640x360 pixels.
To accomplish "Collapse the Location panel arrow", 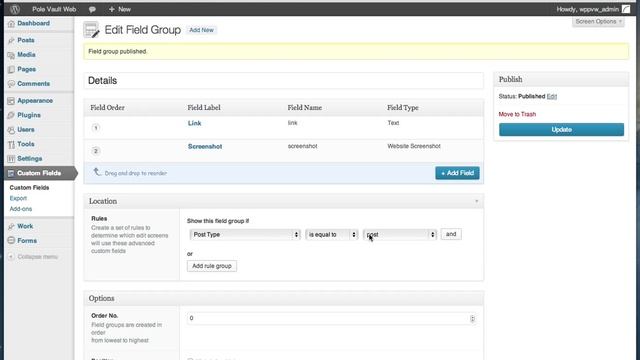I will (x=476, y=201).
